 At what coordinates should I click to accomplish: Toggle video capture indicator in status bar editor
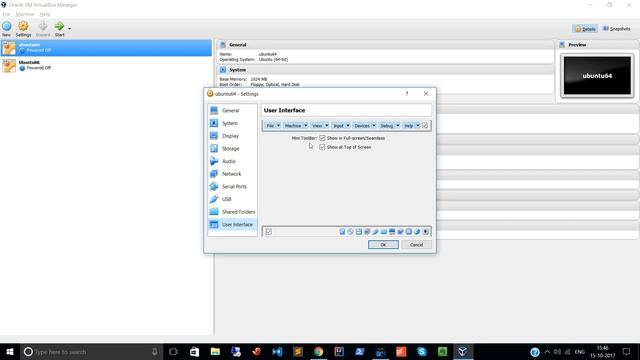point(400,232)
